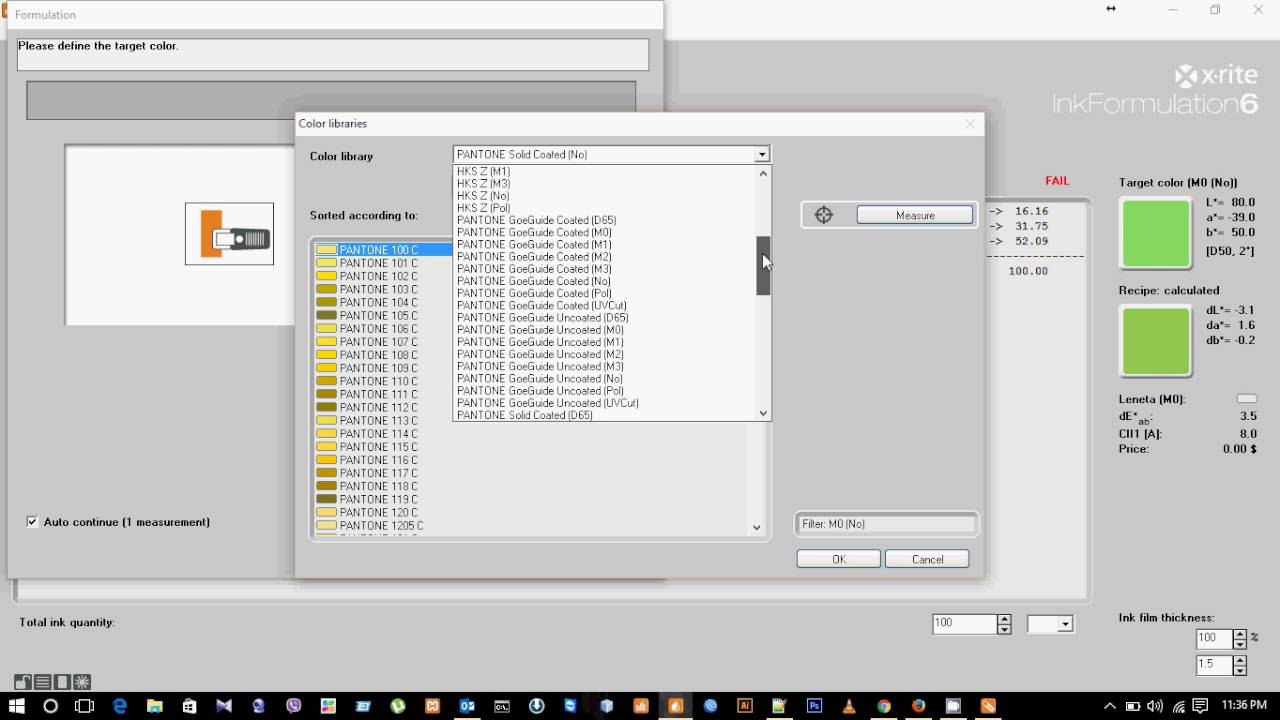Confirm with the OK button

pos(839,559)
